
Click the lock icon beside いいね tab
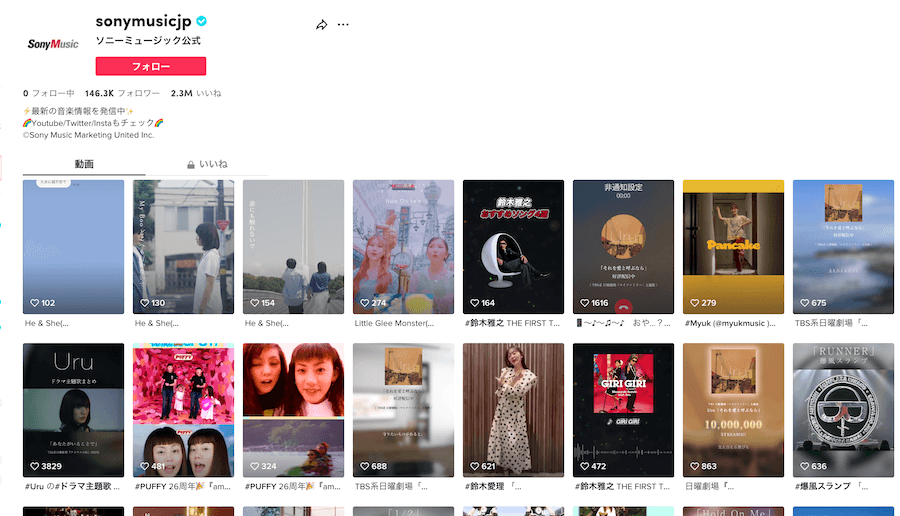(191, 165)
